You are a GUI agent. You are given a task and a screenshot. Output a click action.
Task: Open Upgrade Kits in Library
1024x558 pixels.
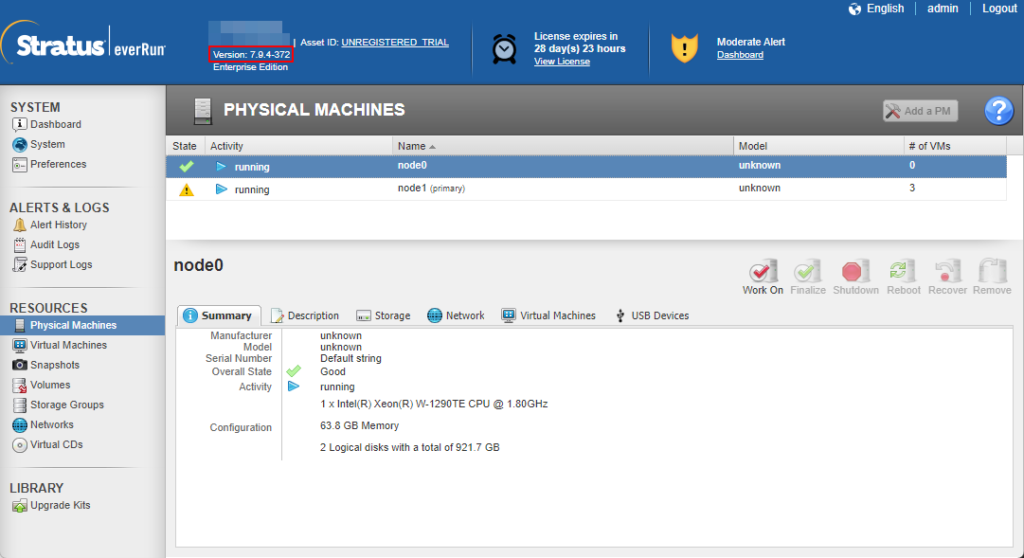(x=60, y=505)
